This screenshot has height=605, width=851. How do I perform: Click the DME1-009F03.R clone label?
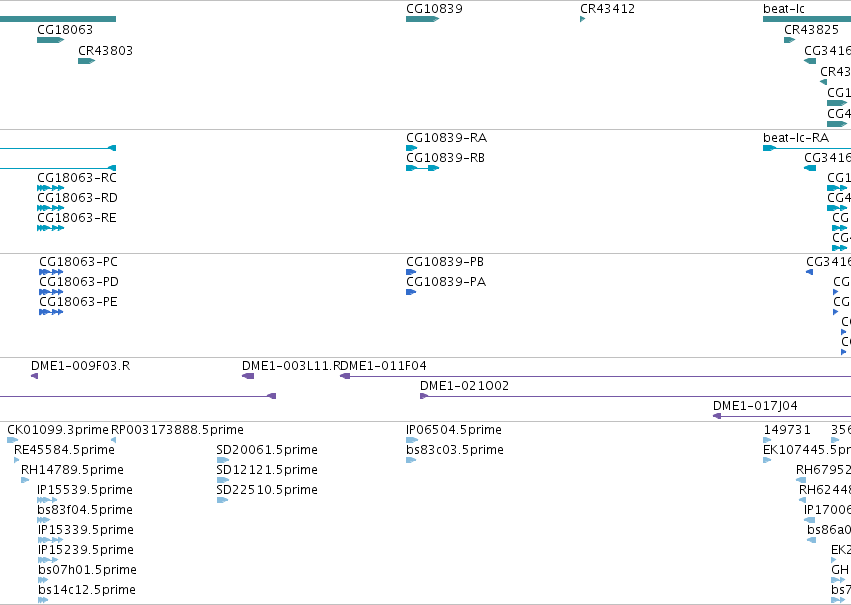tap(80, 366)
